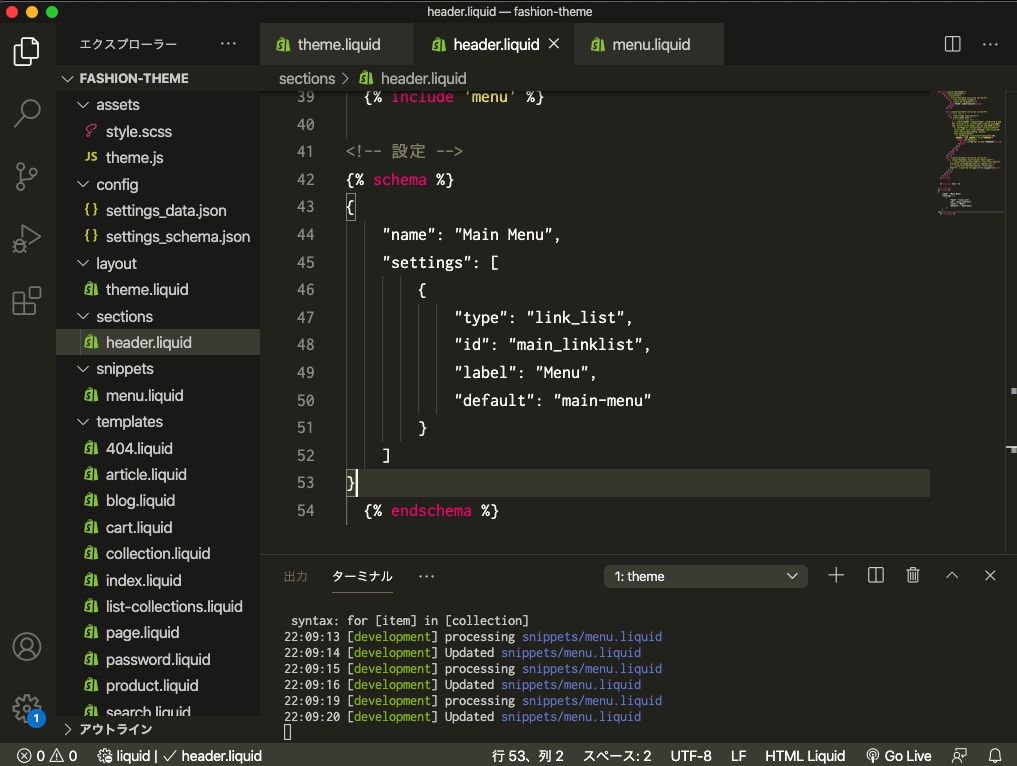Kill terminal with the trash icon
Screen dimensions: 1017x766
click(912, 576)
